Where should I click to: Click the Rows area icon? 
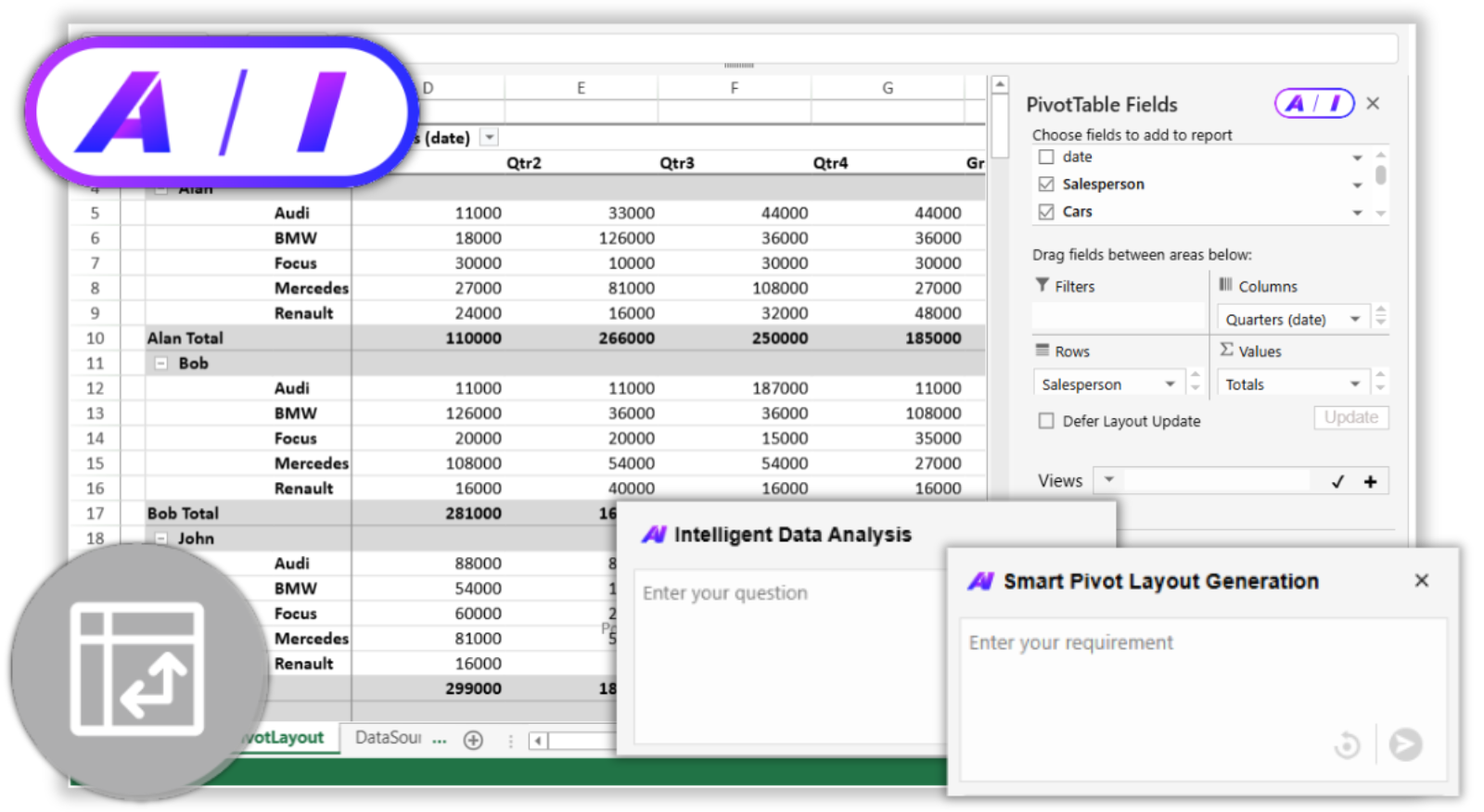click(x=1043, y=350)
